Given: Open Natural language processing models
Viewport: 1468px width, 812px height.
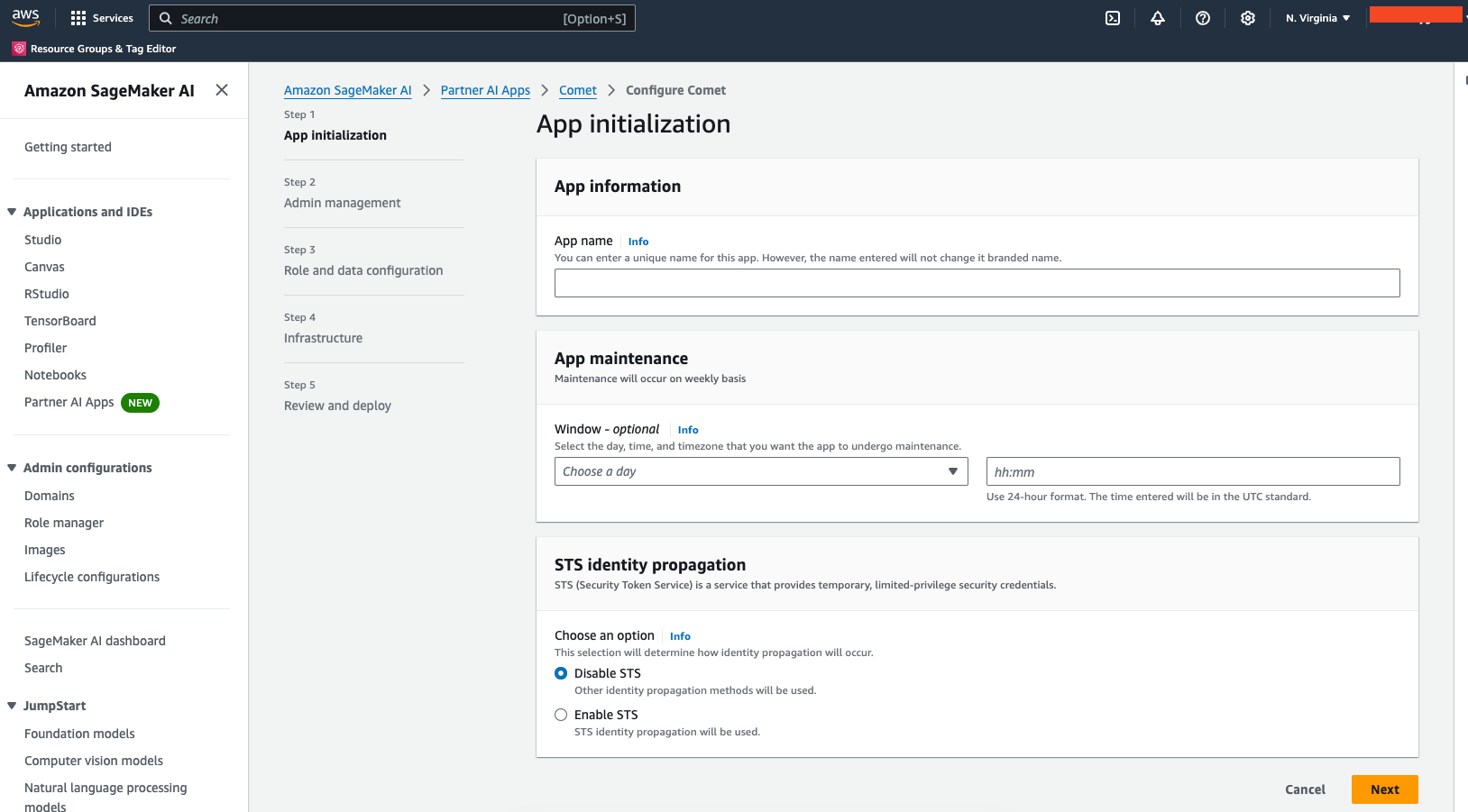Looking at the screenshot, I should point(106,797).
